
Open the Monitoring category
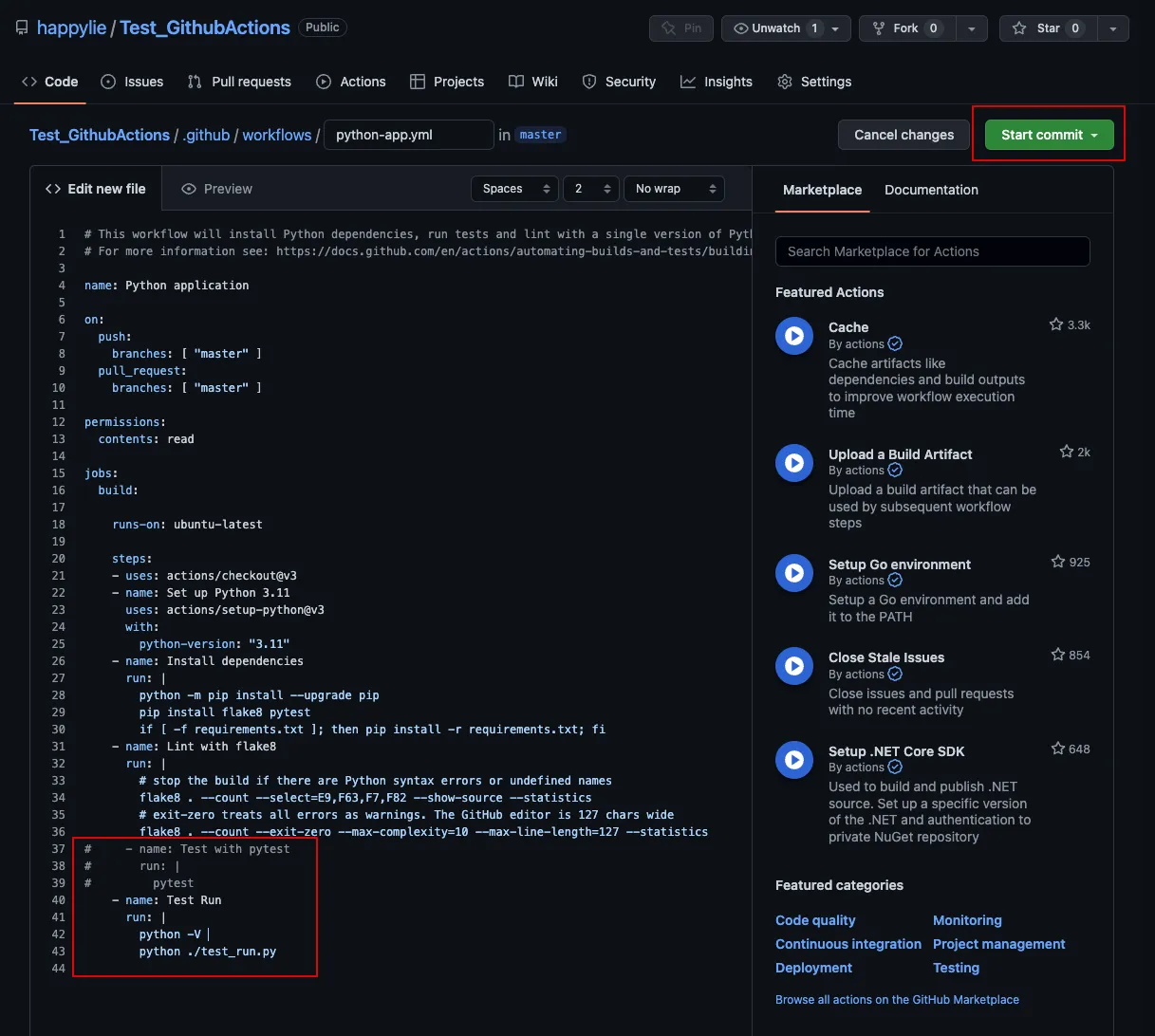[967, 920]
